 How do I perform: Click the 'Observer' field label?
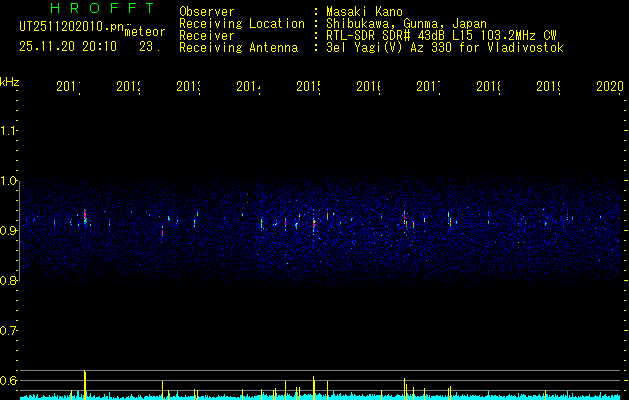(207, 12)
